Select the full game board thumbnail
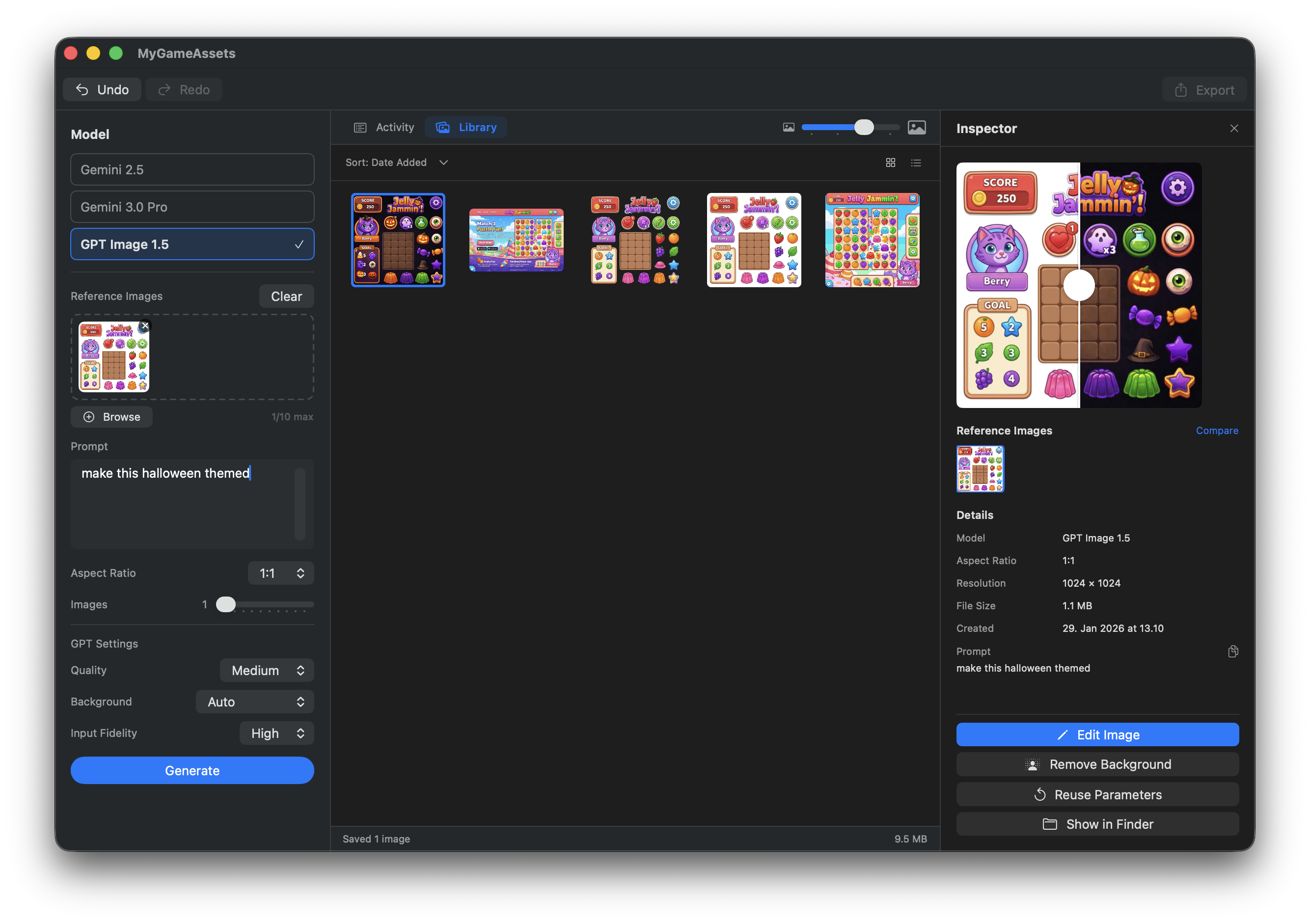Image resolution: width=1310 pixels, height=924 pixels. (x=872, y=240)
